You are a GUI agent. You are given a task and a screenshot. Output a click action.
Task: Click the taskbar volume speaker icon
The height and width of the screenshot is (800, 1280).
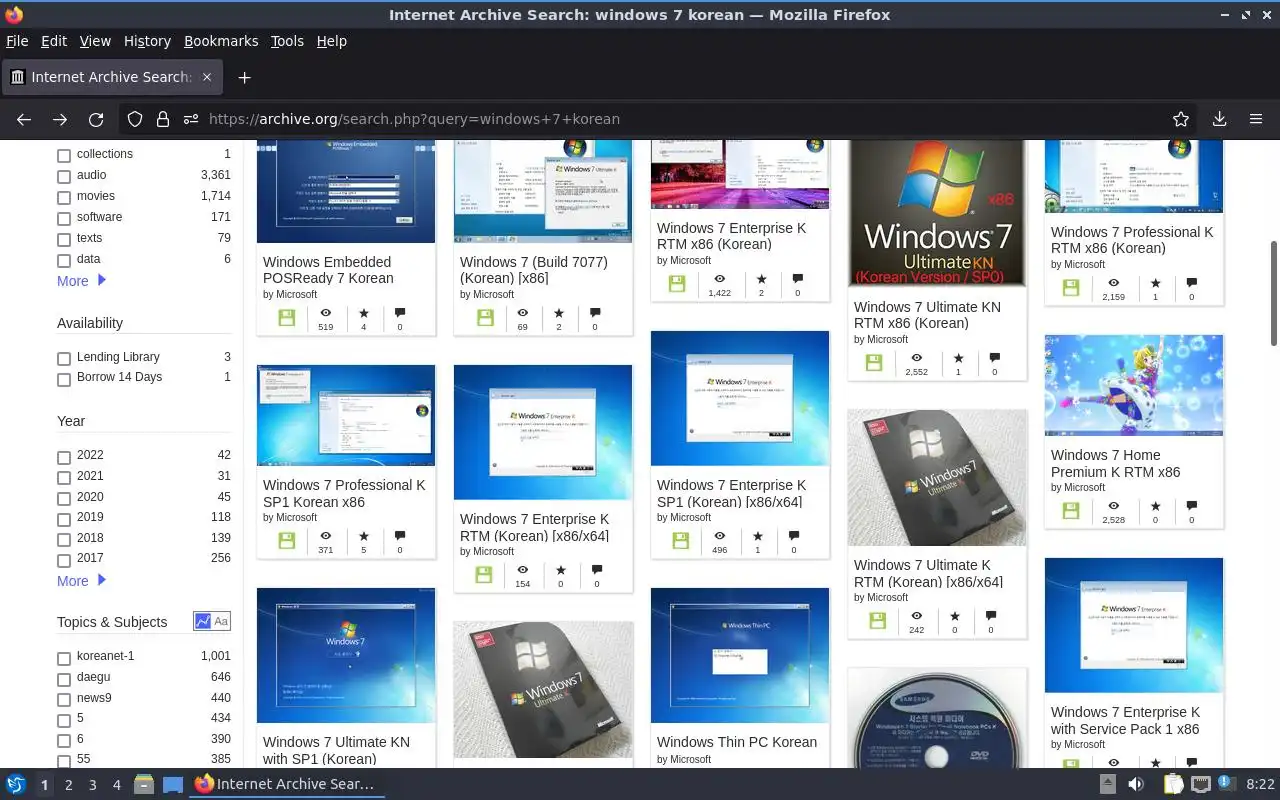point(1136,784)
